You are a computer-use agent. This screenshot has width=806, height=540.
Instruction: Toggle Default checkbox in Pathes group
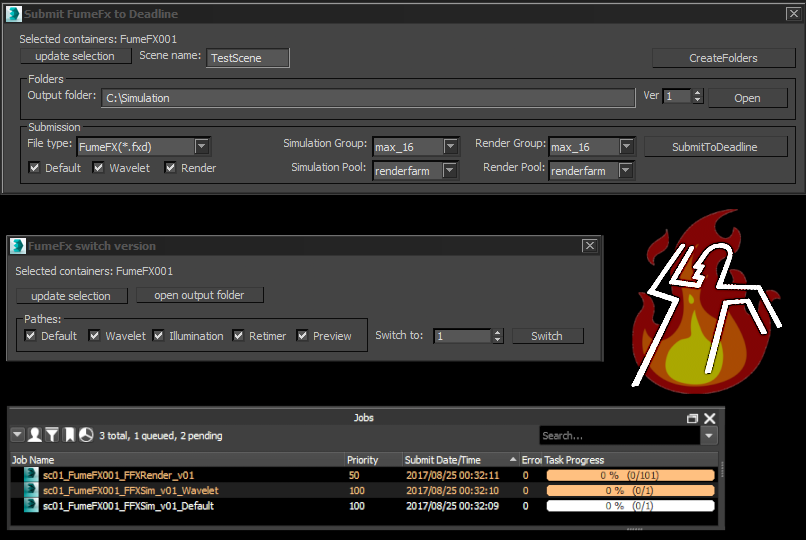coord(30,336)
